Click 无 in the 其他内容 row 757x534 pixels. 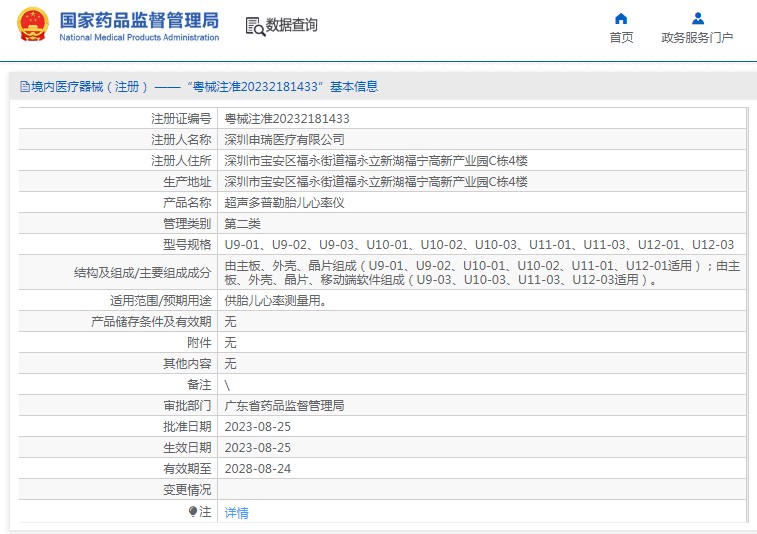coord(230,364)
